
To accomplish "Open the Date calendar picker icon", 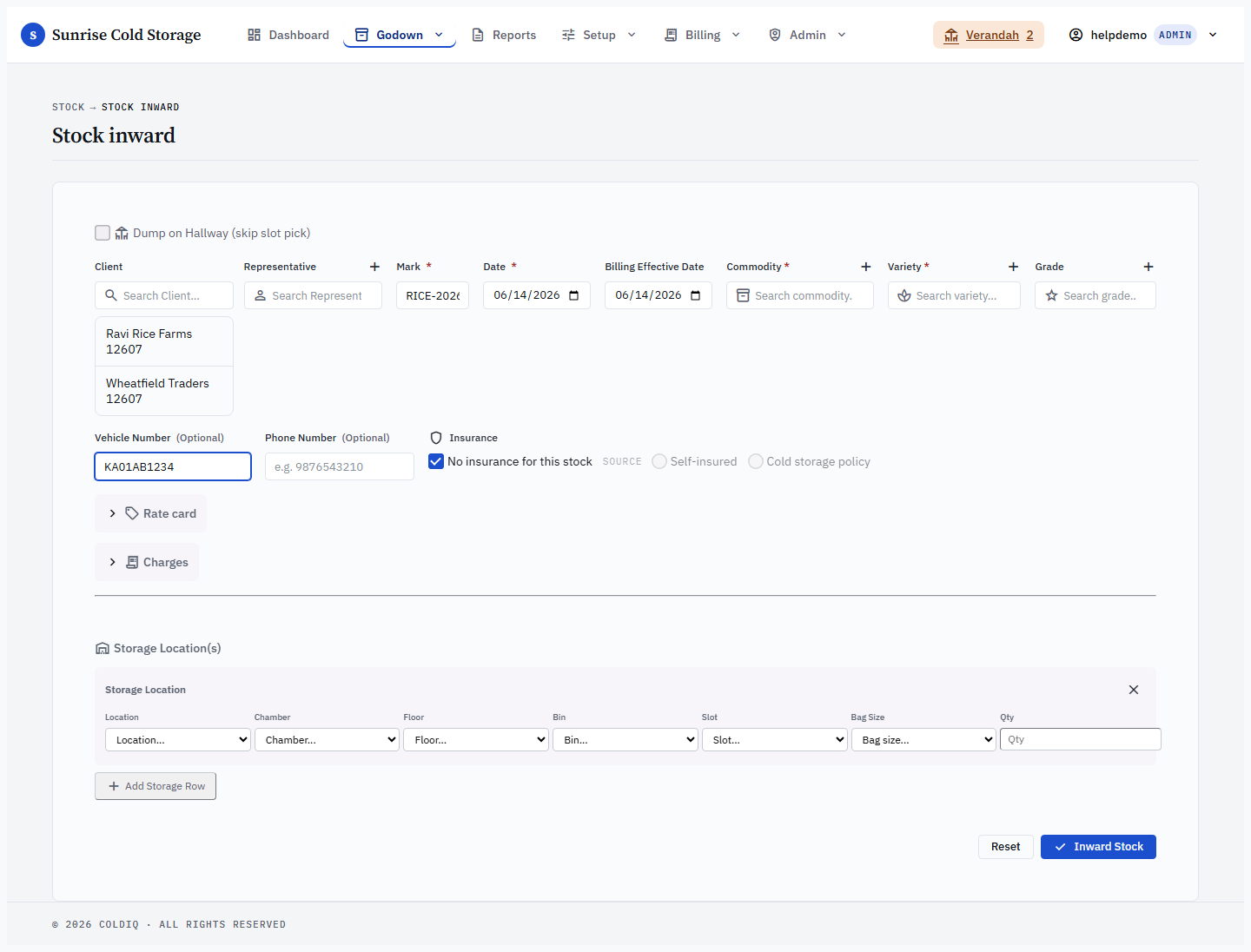I will 573,295.
